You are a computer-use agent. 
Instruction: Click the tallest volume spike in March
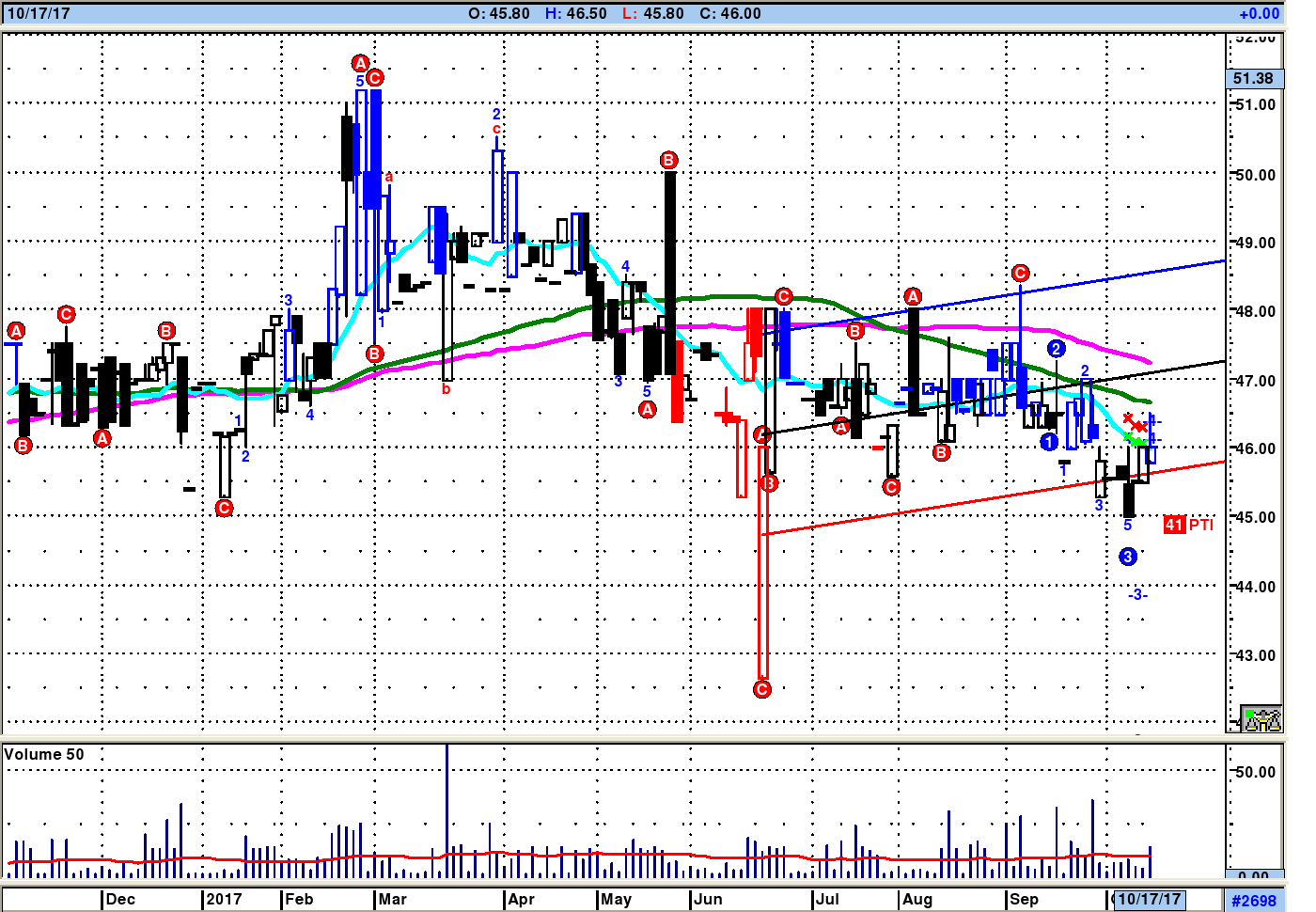pyautogui.click(x=446, y=810)
